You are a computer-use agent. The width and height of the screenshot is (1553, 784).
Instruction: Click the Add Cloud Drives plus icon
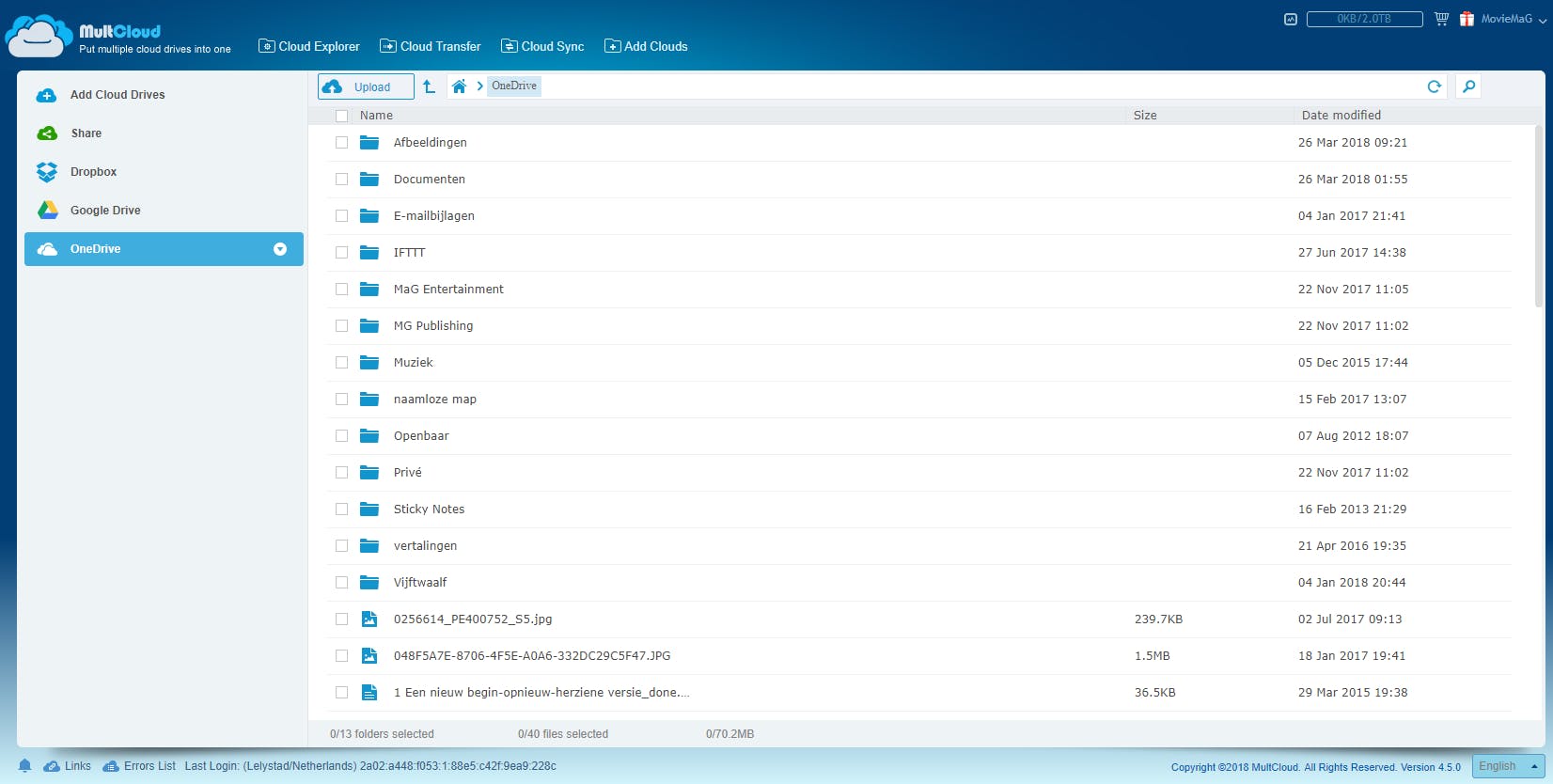coord(47,95)
